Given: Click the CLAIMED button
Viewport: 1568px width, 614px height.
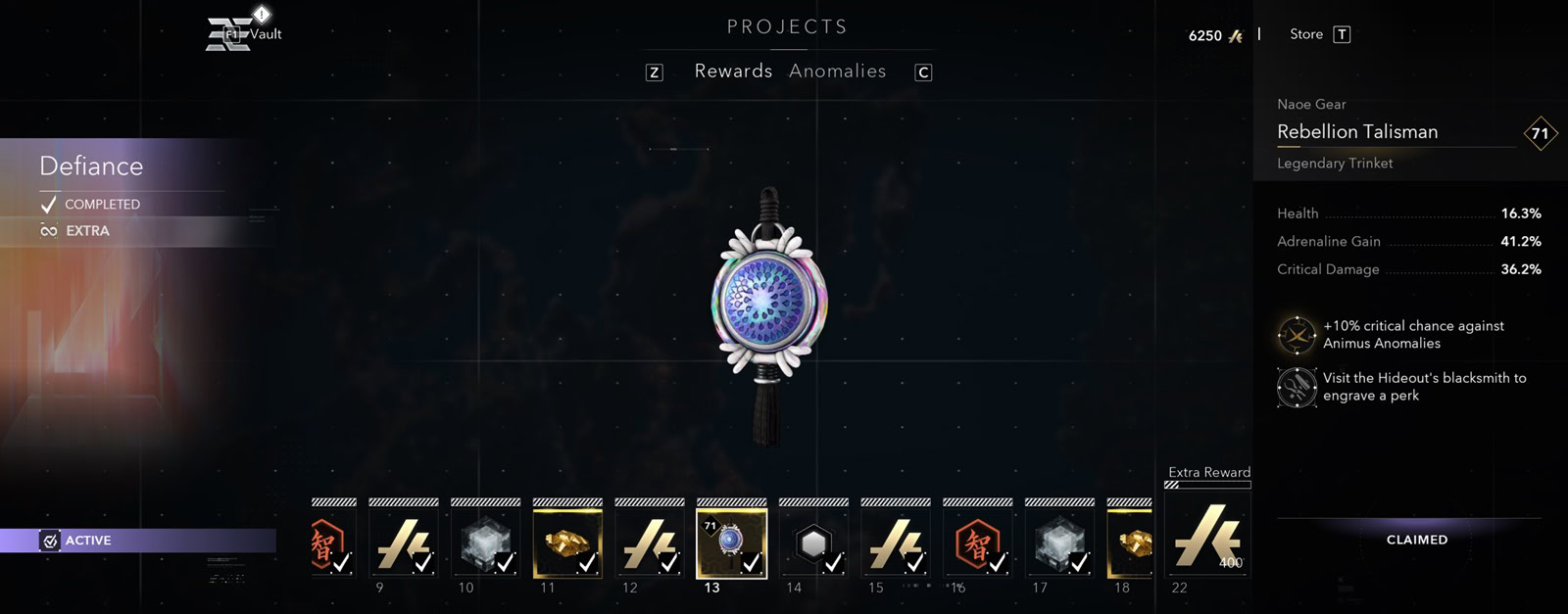Looking at the screenshot, I should (1417, 540).
